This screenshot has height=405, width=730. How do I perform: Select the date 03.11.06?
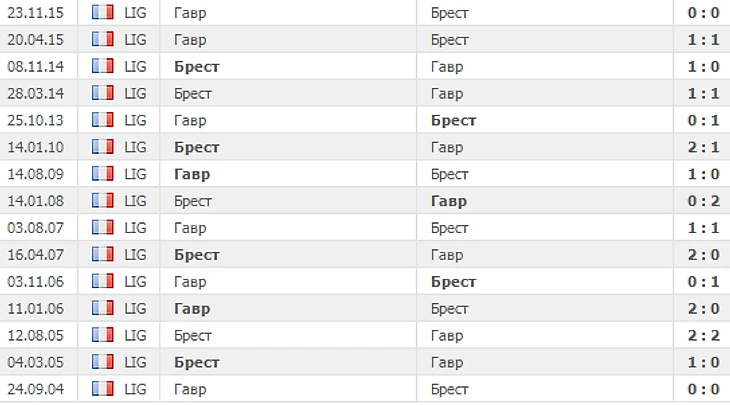pyautogui.click(x=35, y=282)
